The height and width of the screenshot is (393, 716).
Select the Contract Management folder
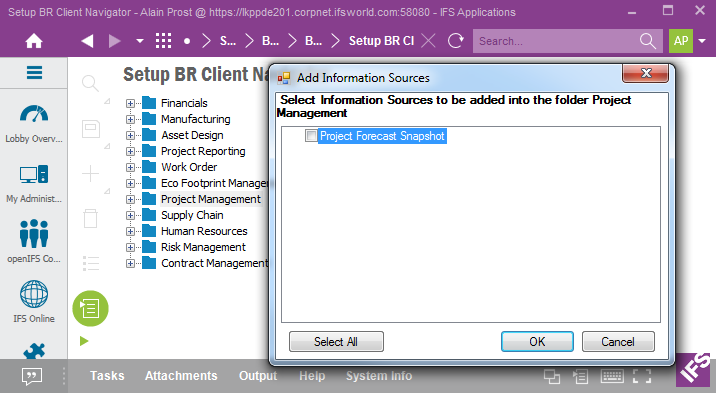[215, 263]
